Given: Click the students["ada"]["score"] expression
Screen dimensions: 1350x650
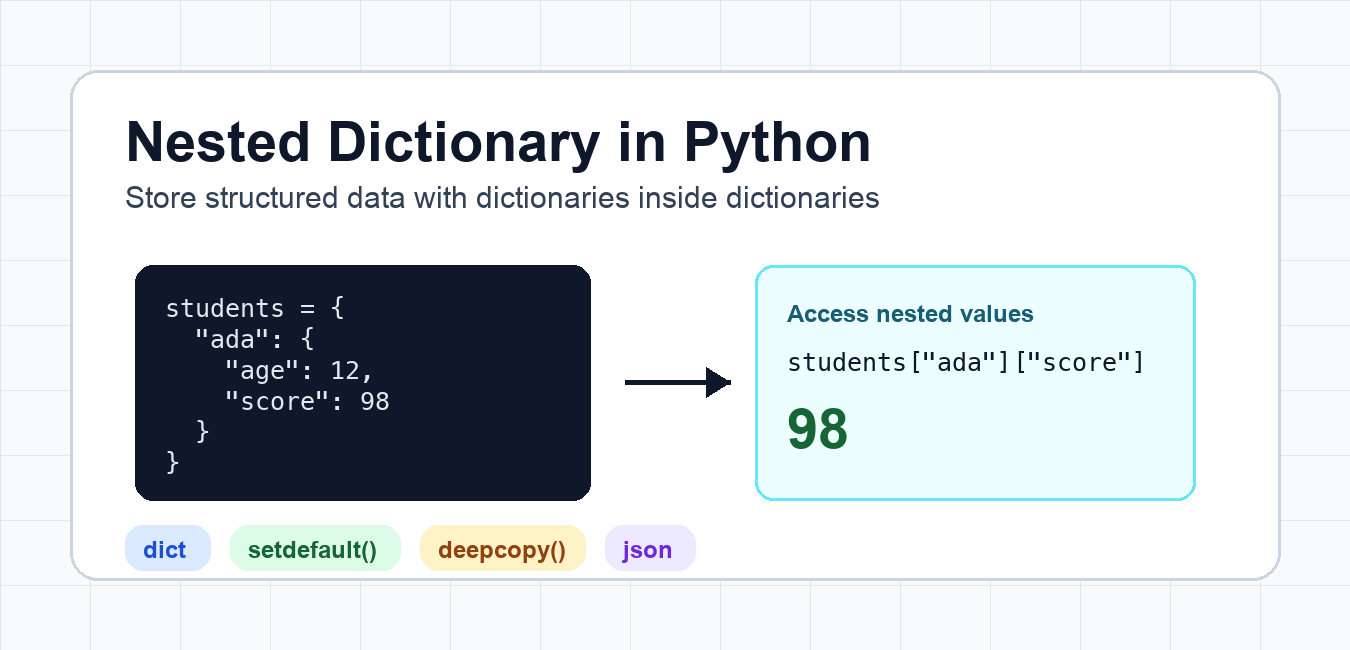Looking at the screenshot, I should coord(966,362).
